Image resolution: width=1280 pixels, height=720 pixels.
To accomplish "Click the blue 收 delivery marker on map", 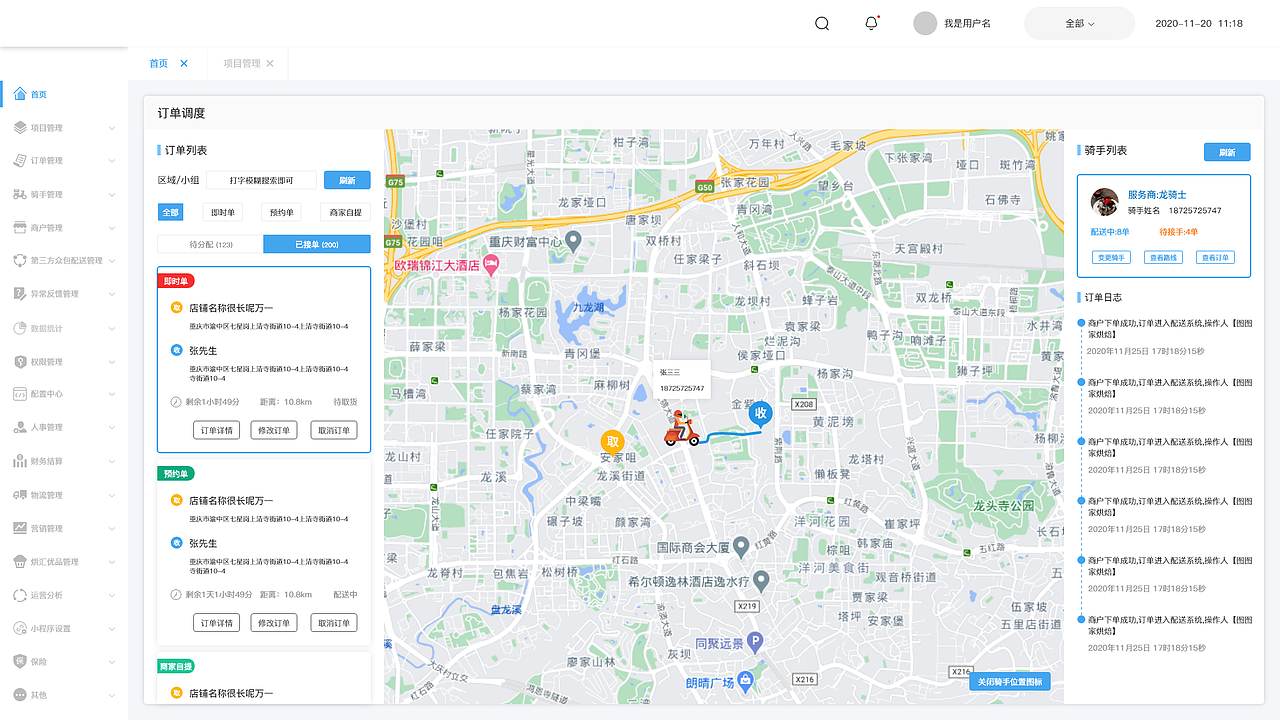I will [761, 413].
